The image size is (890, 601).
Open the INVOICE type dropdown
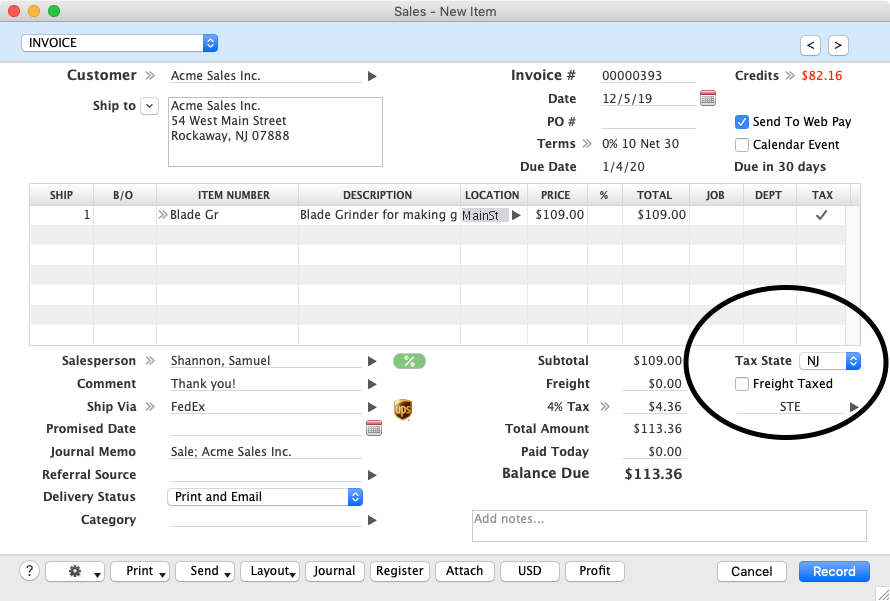click(119, 43)
